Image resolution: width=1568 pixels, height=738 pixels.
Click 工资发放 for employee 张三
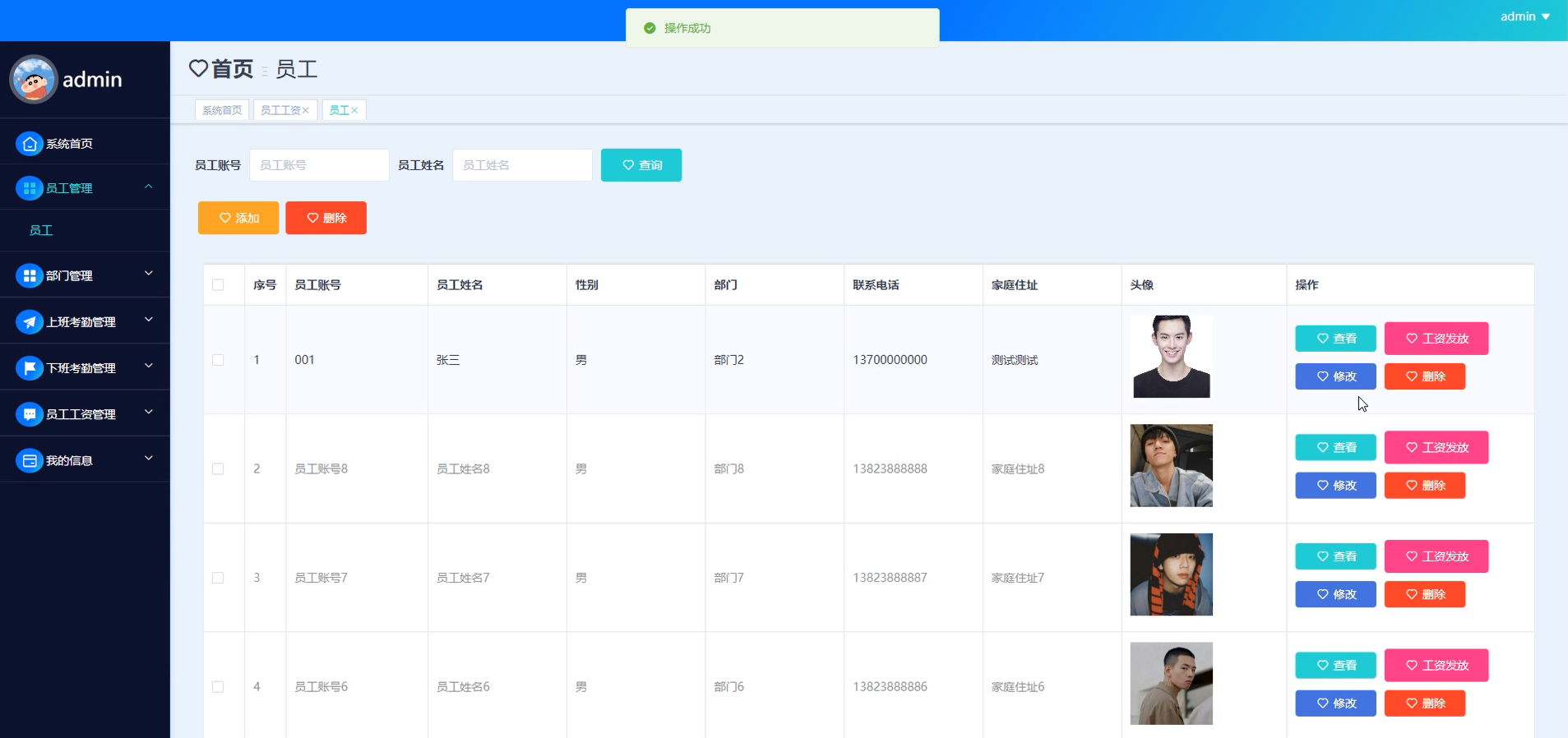click(x=1436, y=339)
